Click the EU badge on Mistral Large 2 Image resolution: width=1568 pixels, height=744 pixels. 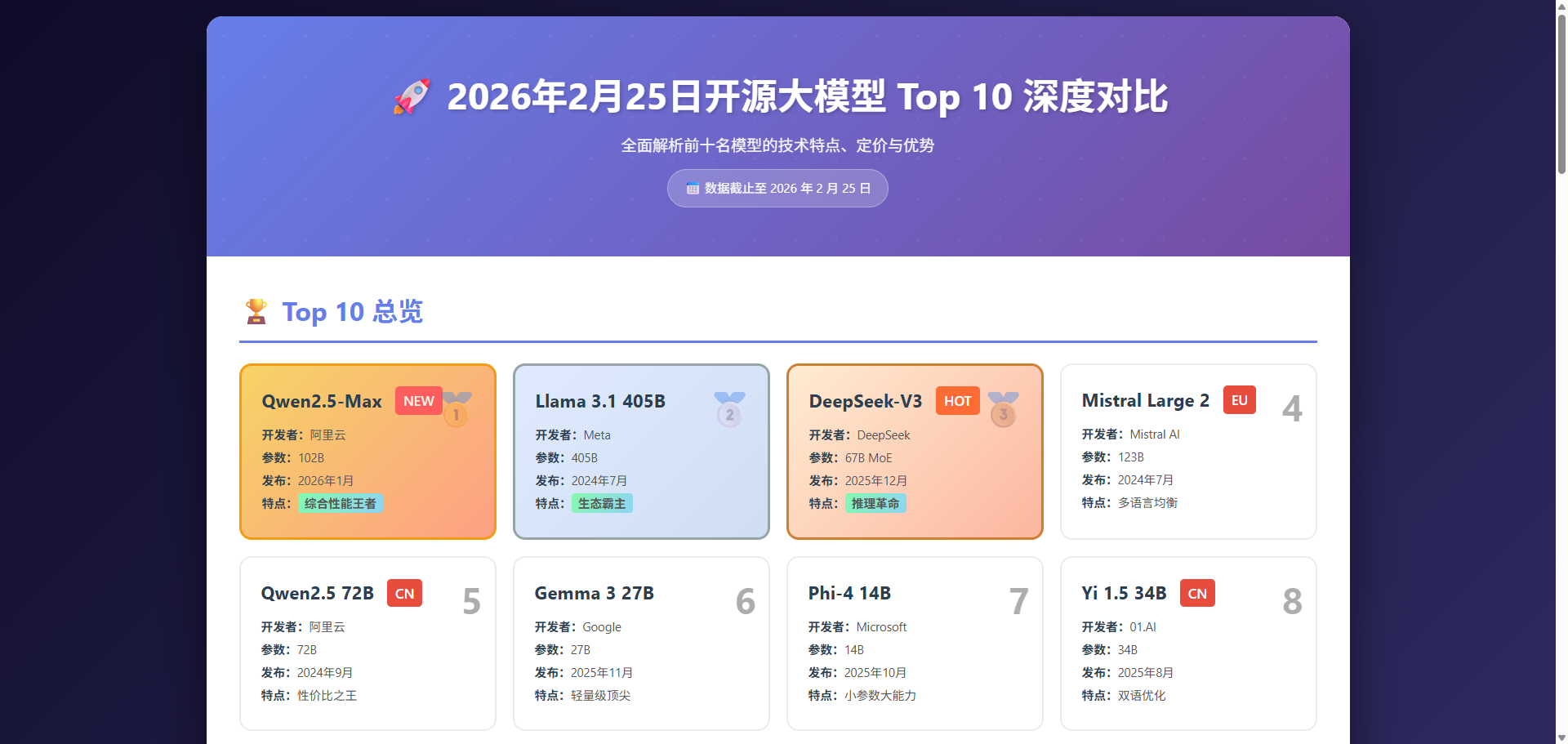[1240, 400]
